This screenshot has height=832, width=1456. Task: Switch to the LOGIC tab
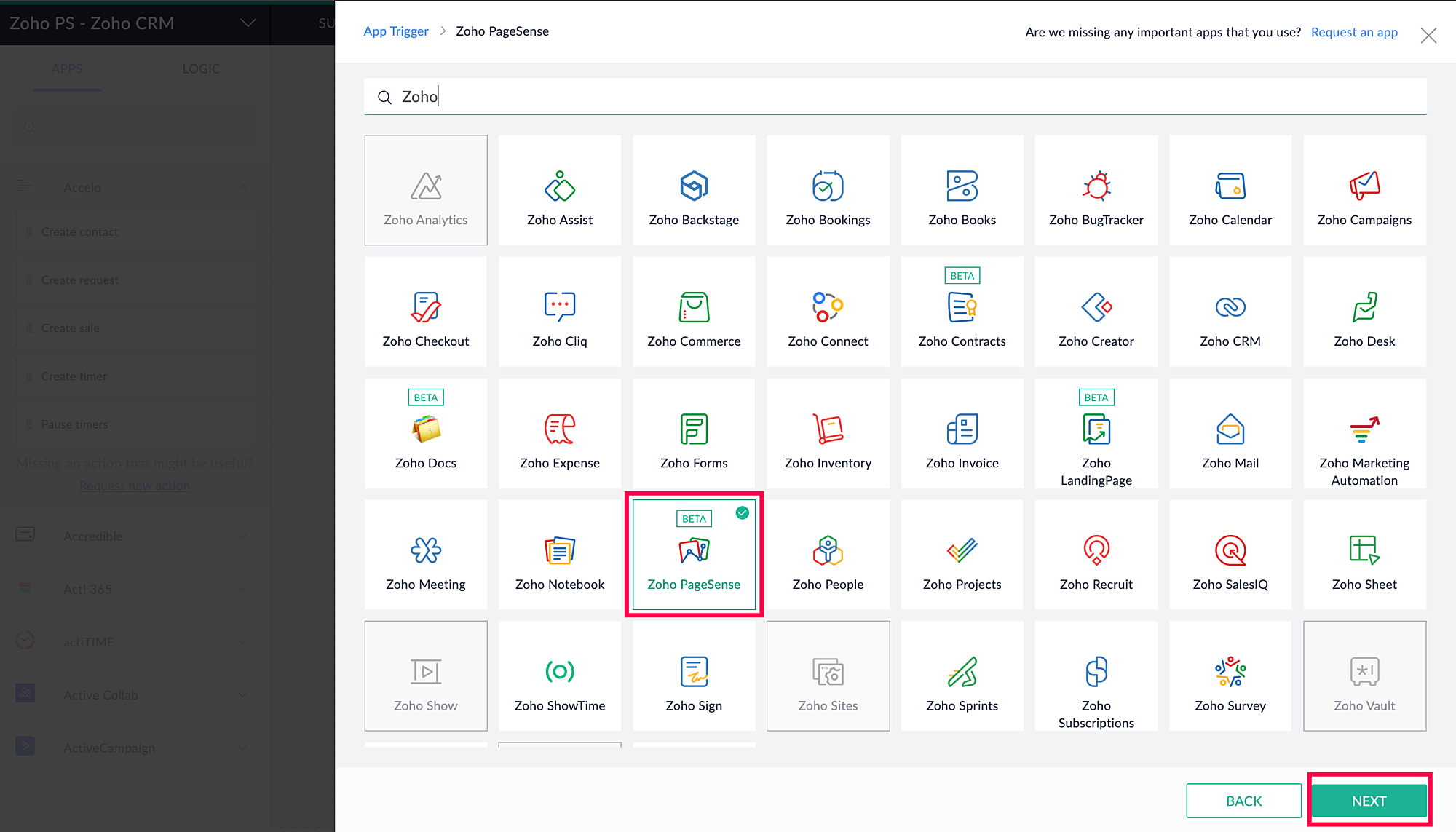click(201, 69)
